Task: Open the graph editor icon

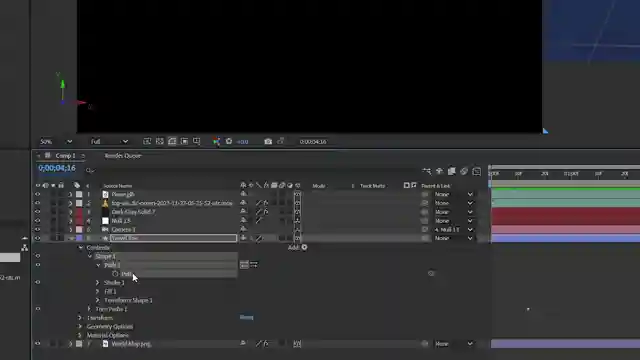Action: tap(476, 171)
